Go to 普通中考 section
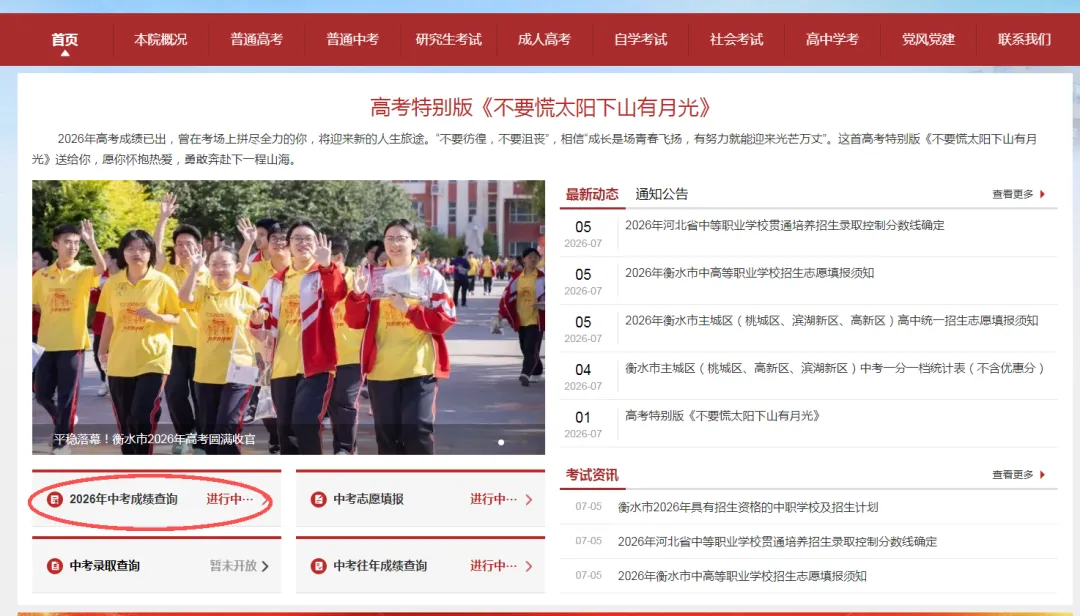This screenshot has height=616, width=1080. [352, 39]
